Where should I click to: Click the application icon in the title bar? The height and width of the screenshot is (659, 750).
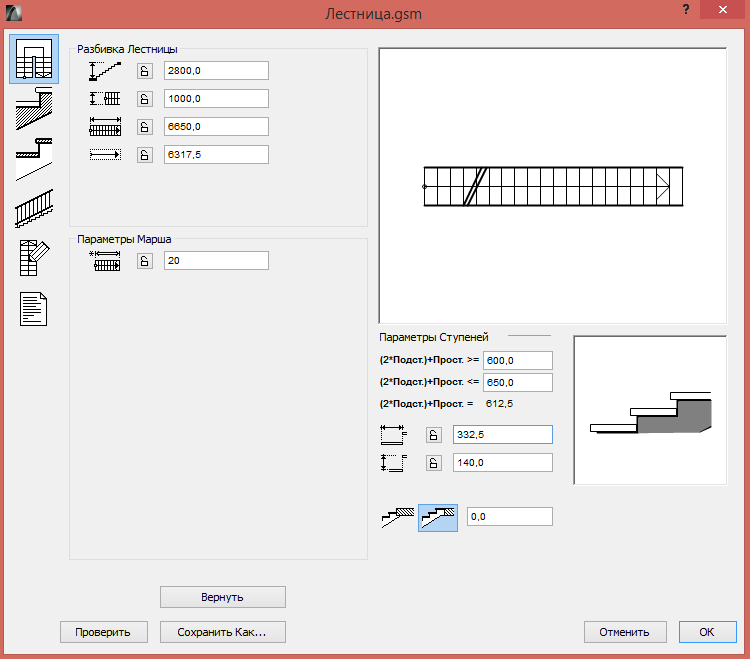point(14,13)
